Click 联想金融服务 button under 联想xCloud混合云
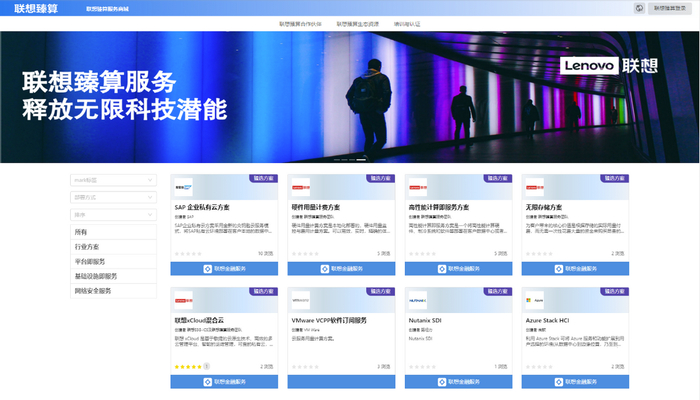Image resolution: width=700 pixels, height=400 pixels. (224, 382)
